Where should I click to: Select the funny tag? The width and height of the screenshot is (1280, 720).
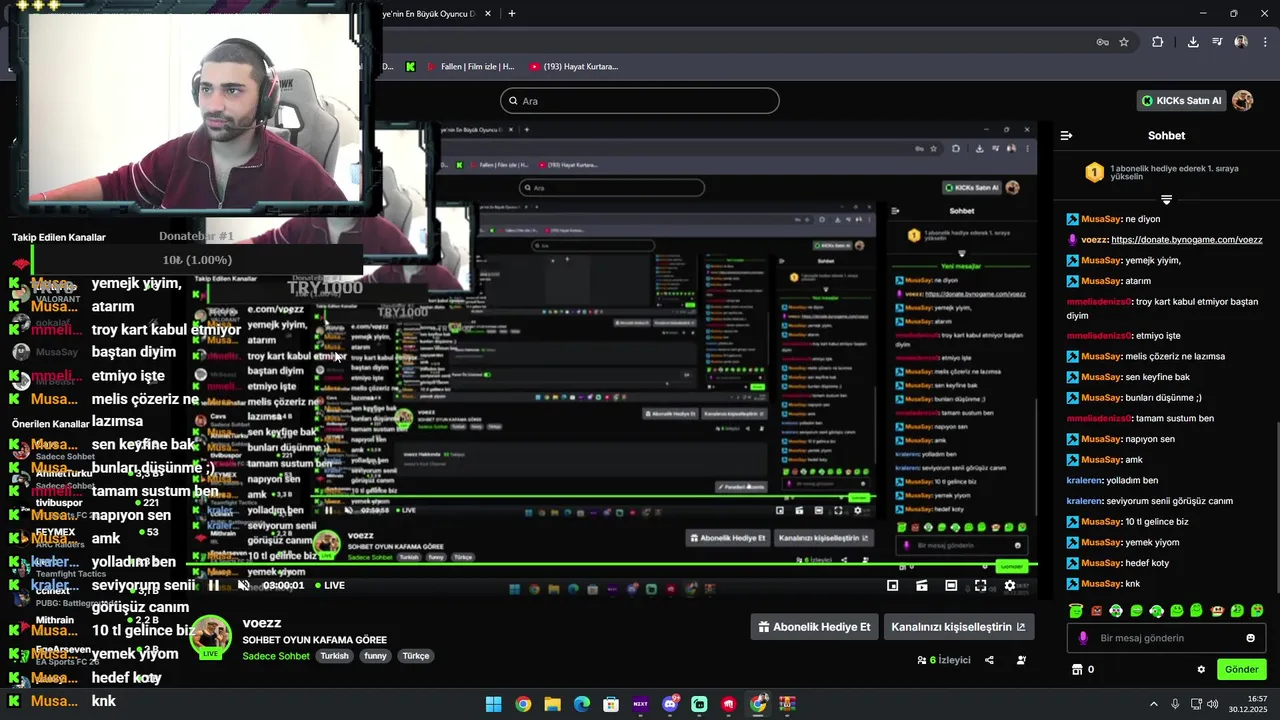[375, 656]
